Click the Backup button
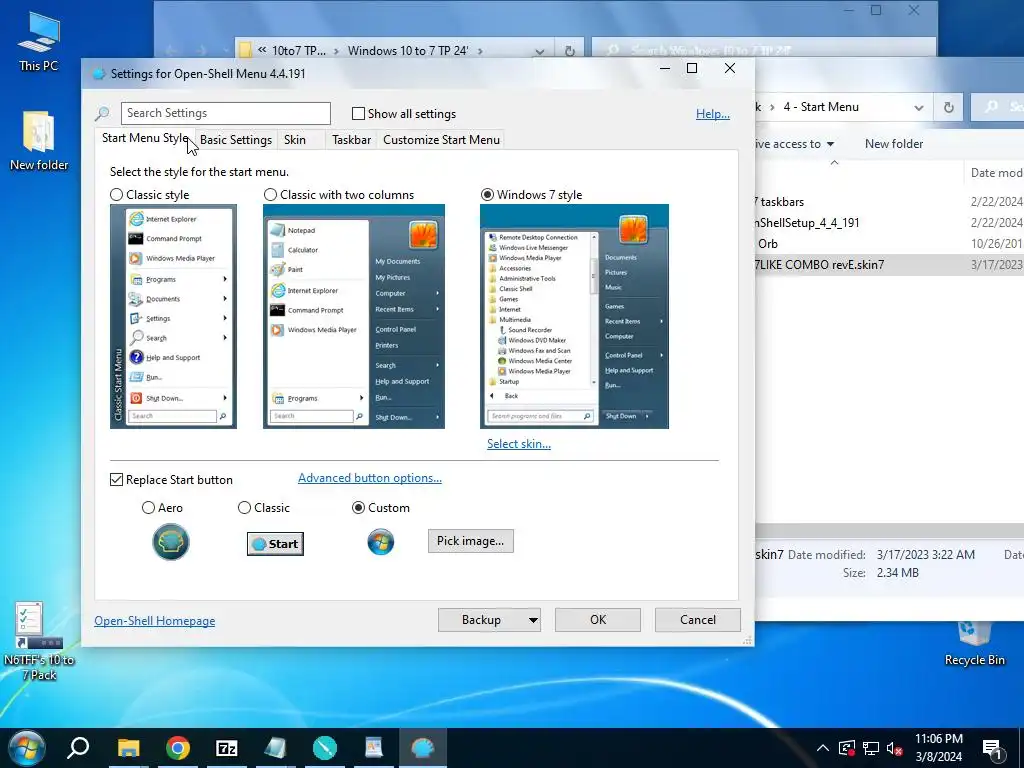The height and width of the screenshot is (768, 1024). click(481, 620)
